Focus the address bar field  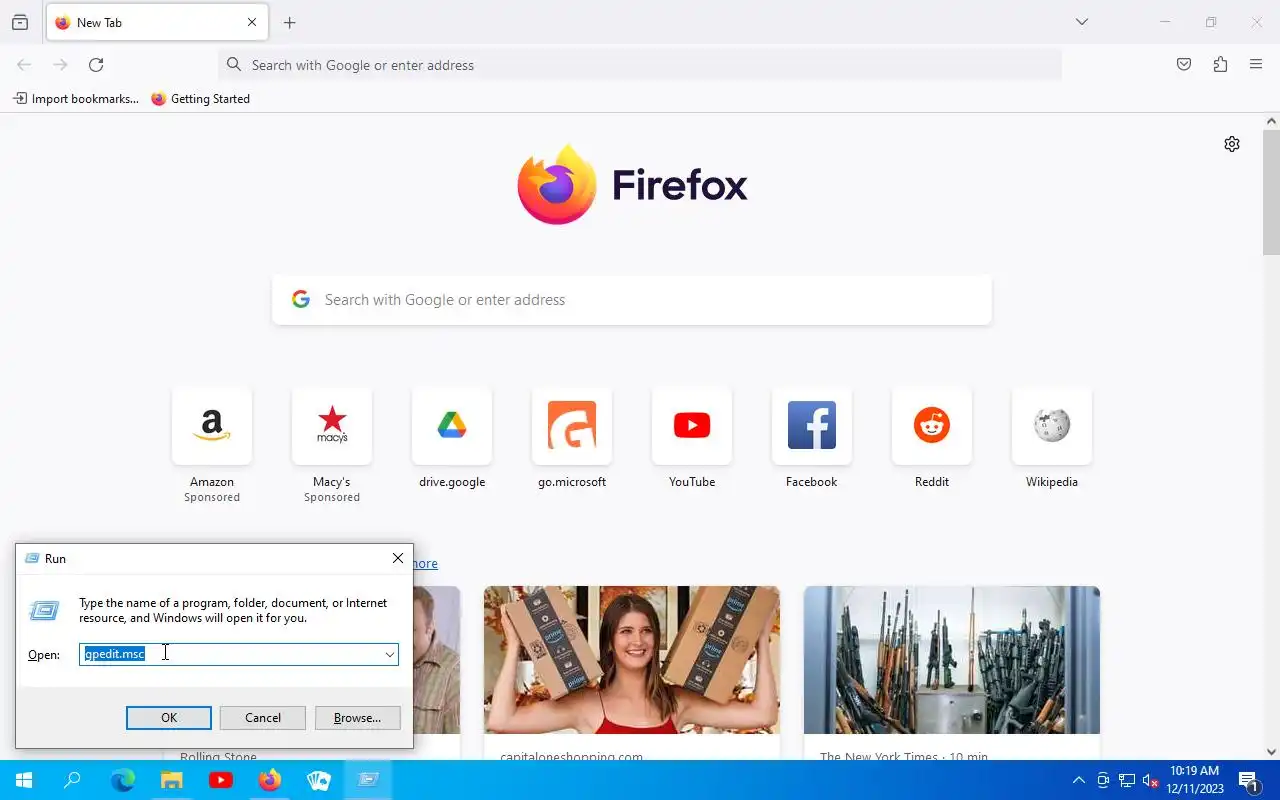tap(640, 65)
